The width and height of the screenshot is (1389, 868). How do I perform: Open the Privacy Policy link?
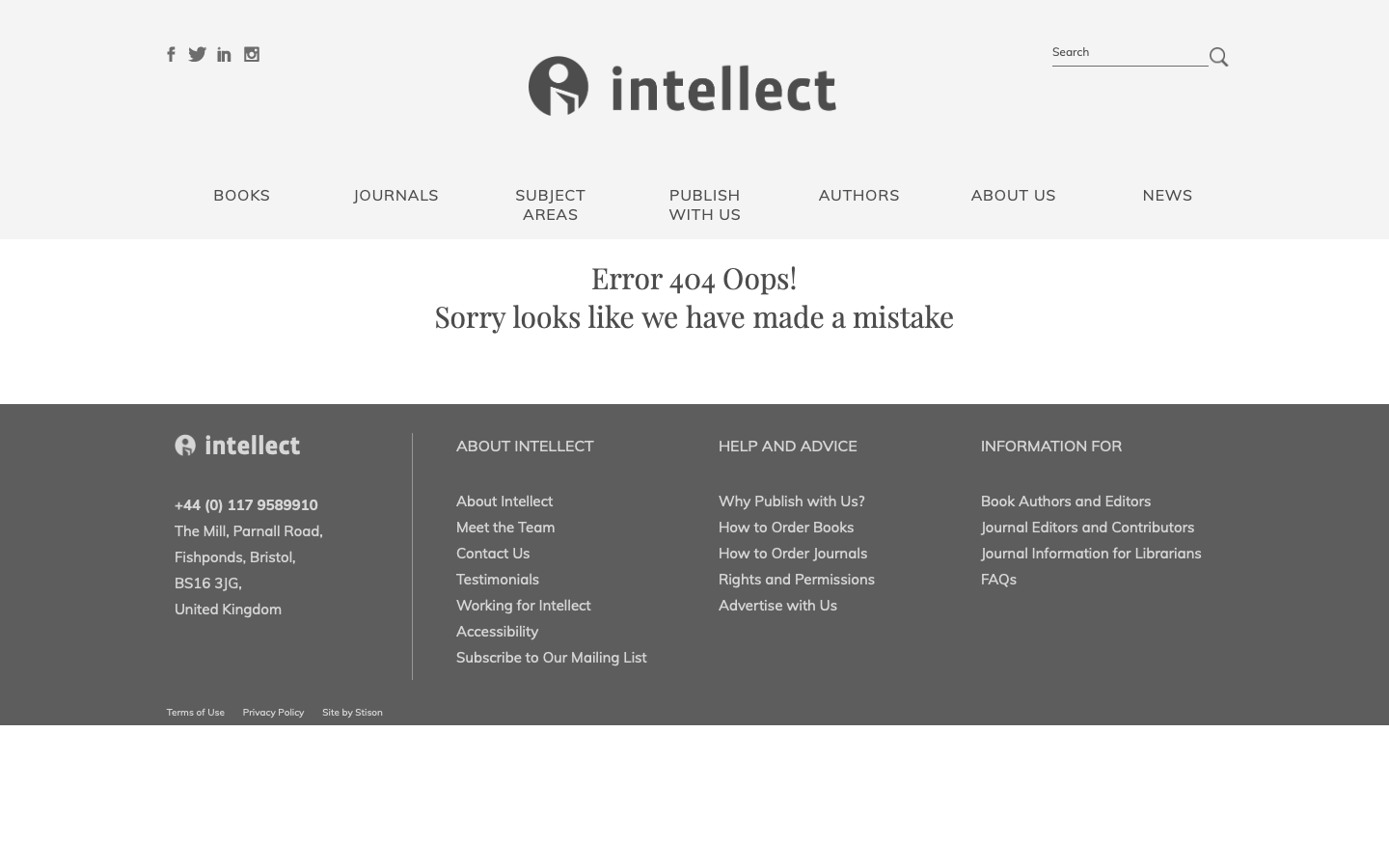tap(273, 713)
